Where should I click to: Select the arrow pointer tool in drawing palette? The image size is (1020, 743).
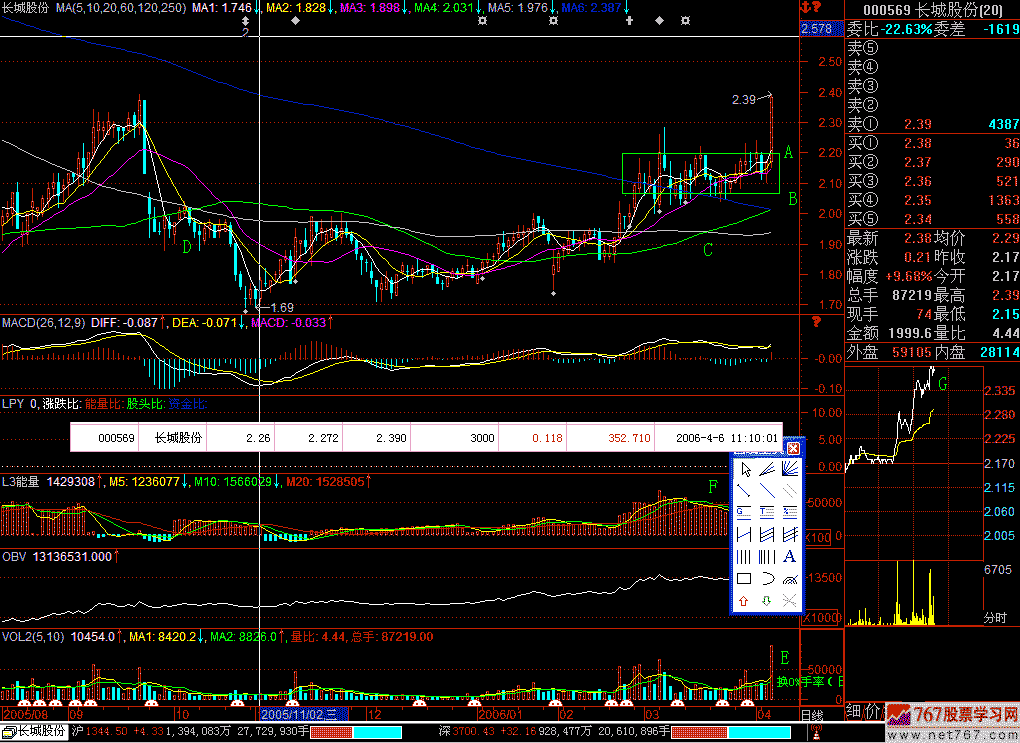pos(744,470)
